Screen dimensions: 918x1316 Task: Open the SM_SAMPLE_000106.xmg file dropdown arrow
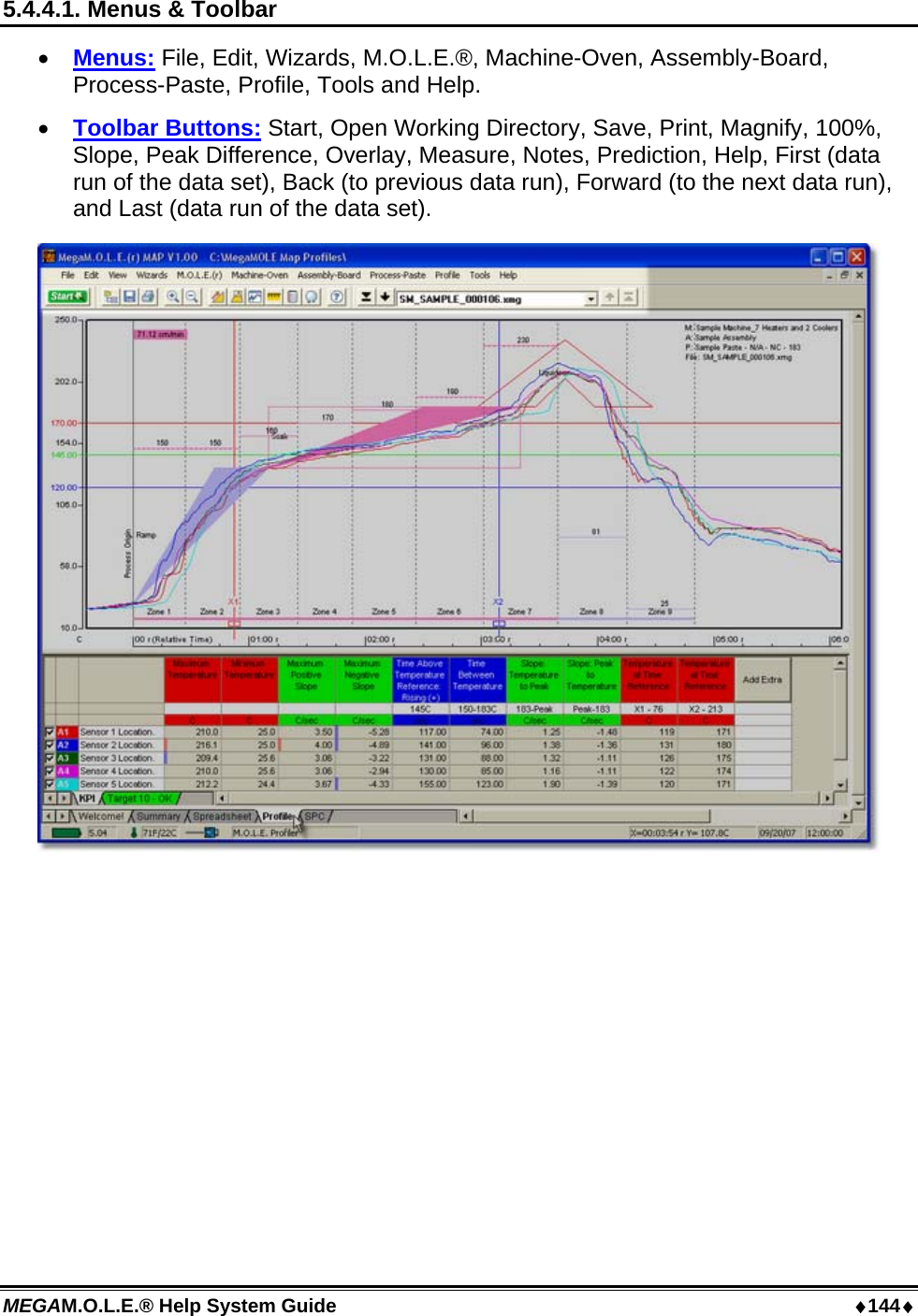tap(590, 298)
